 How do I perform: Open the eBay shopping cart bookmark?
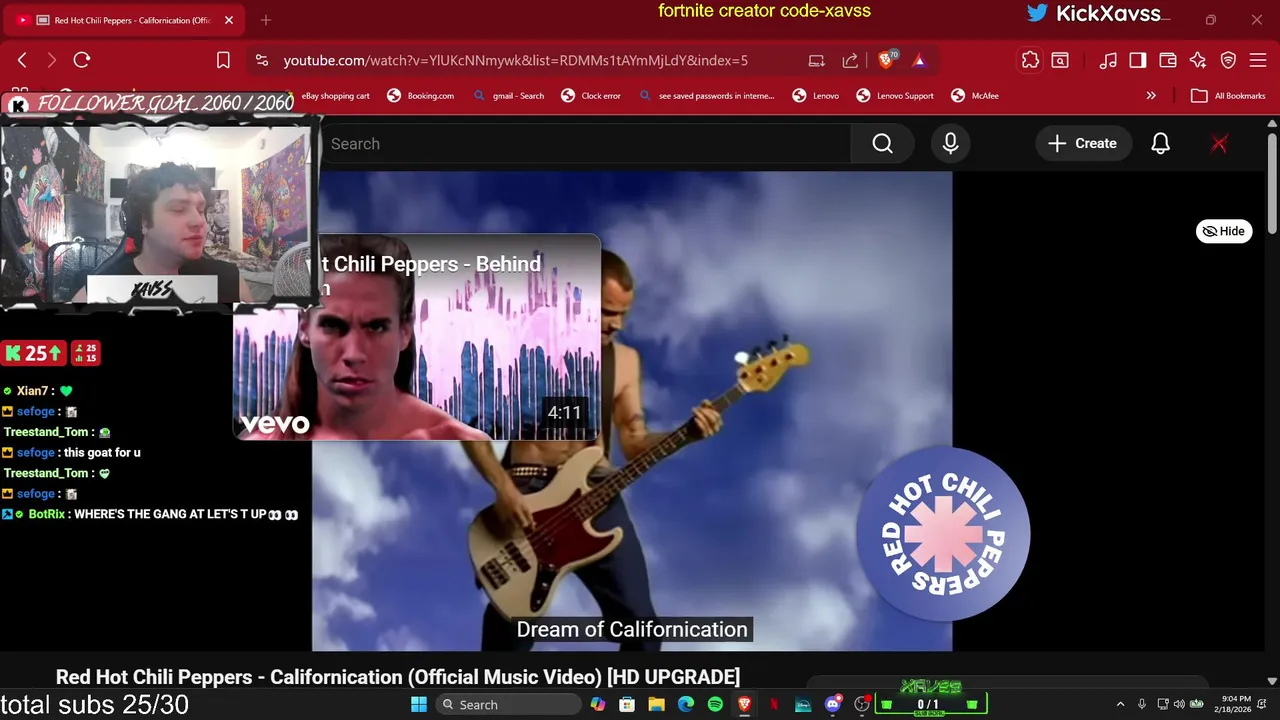tap(335, 96)
